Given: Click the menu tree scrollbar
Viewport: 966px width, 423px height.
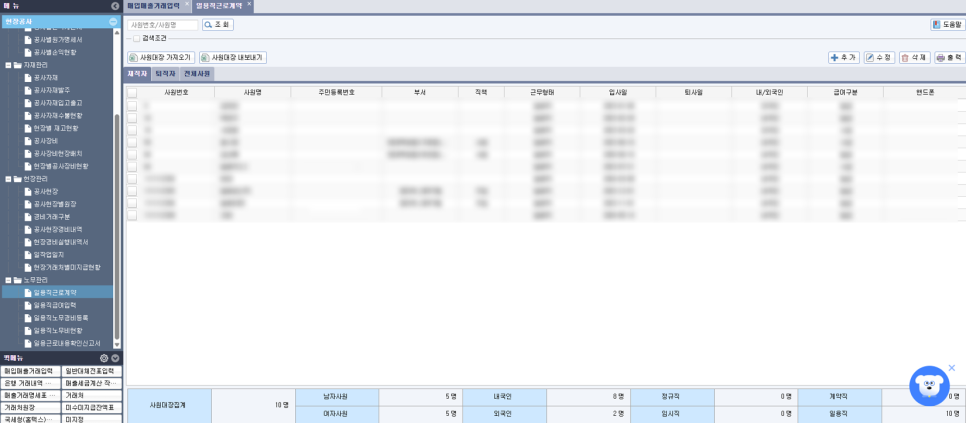Looking at the screenshot, I should click(117, 225).
